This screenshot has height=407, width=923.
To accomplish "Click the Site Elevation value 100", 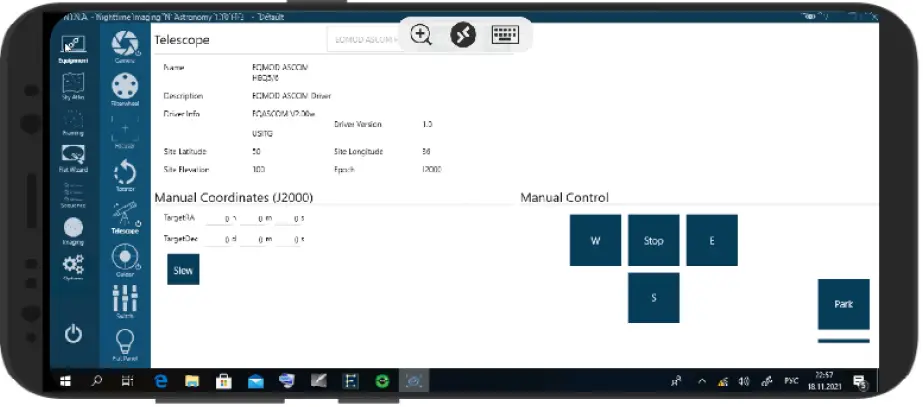I will 258,170.
